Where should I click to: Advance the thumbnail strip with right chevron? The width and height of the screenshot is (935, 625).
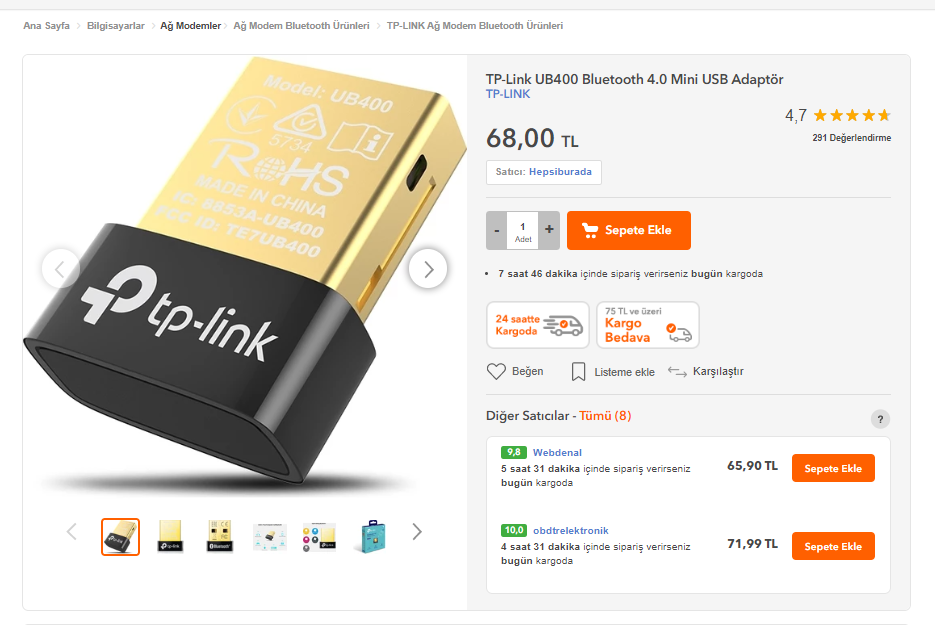pos(417,531)
